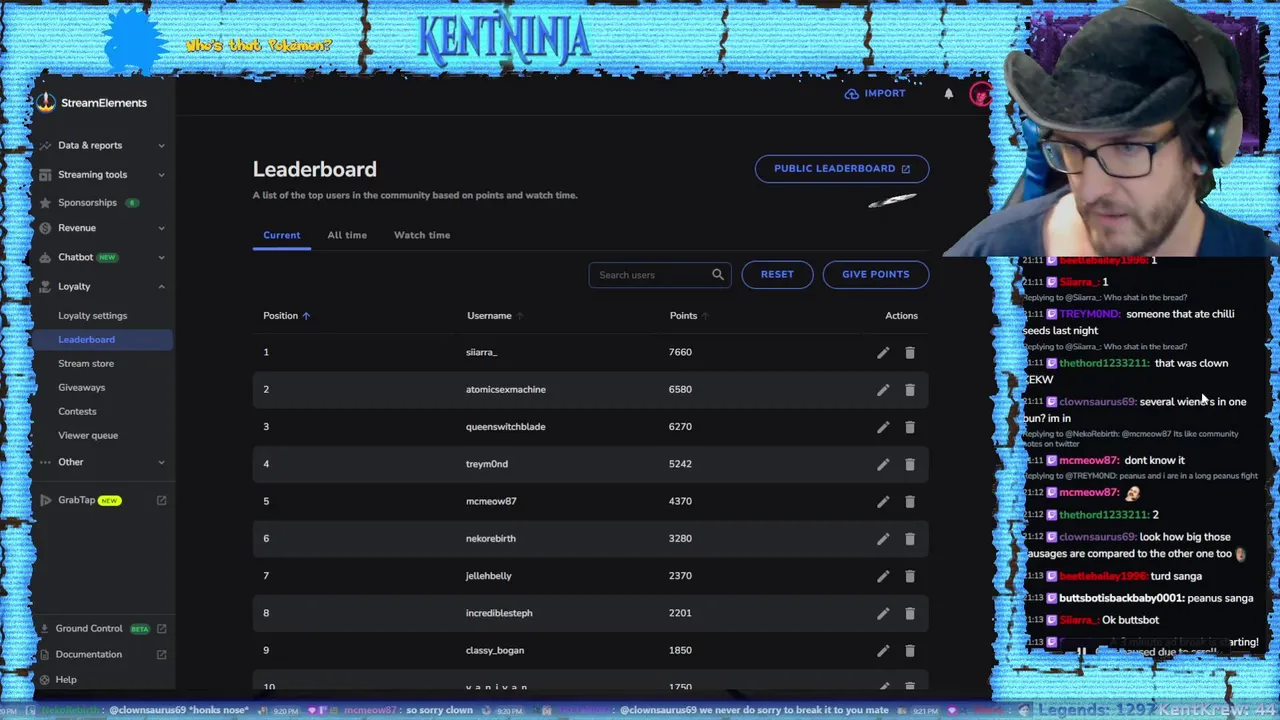Screen dimensions: 1280x720
Task: Open Viewer queue page
Action: point(88,435)
